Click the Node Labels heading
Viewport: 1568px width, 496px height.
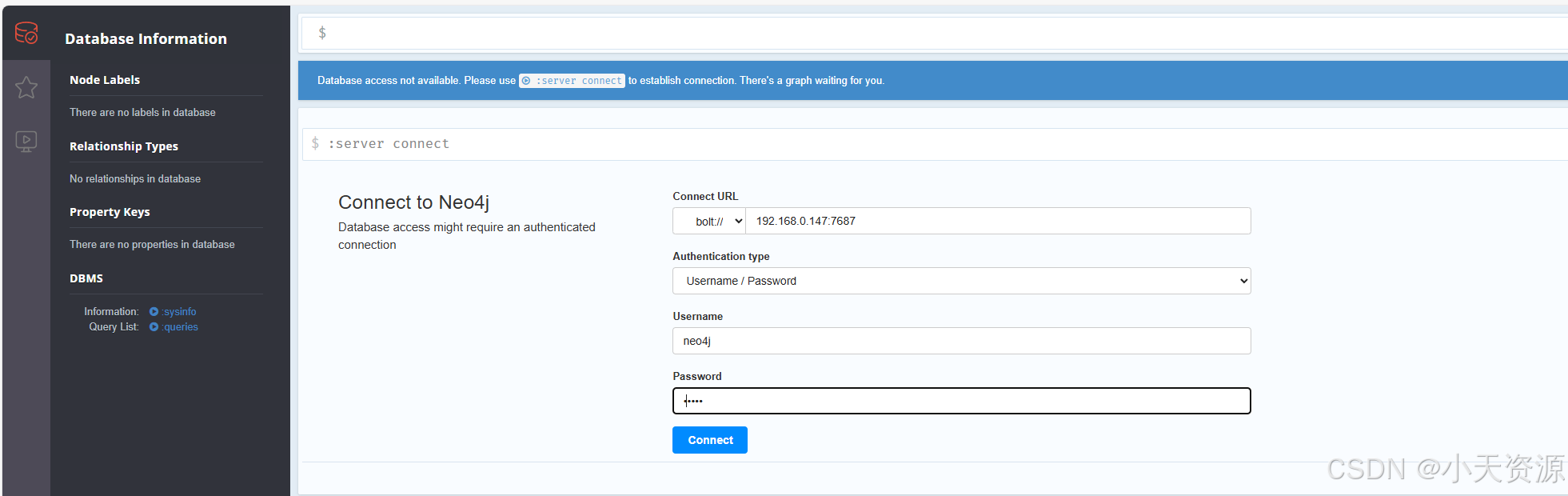(x=105, y=80)
